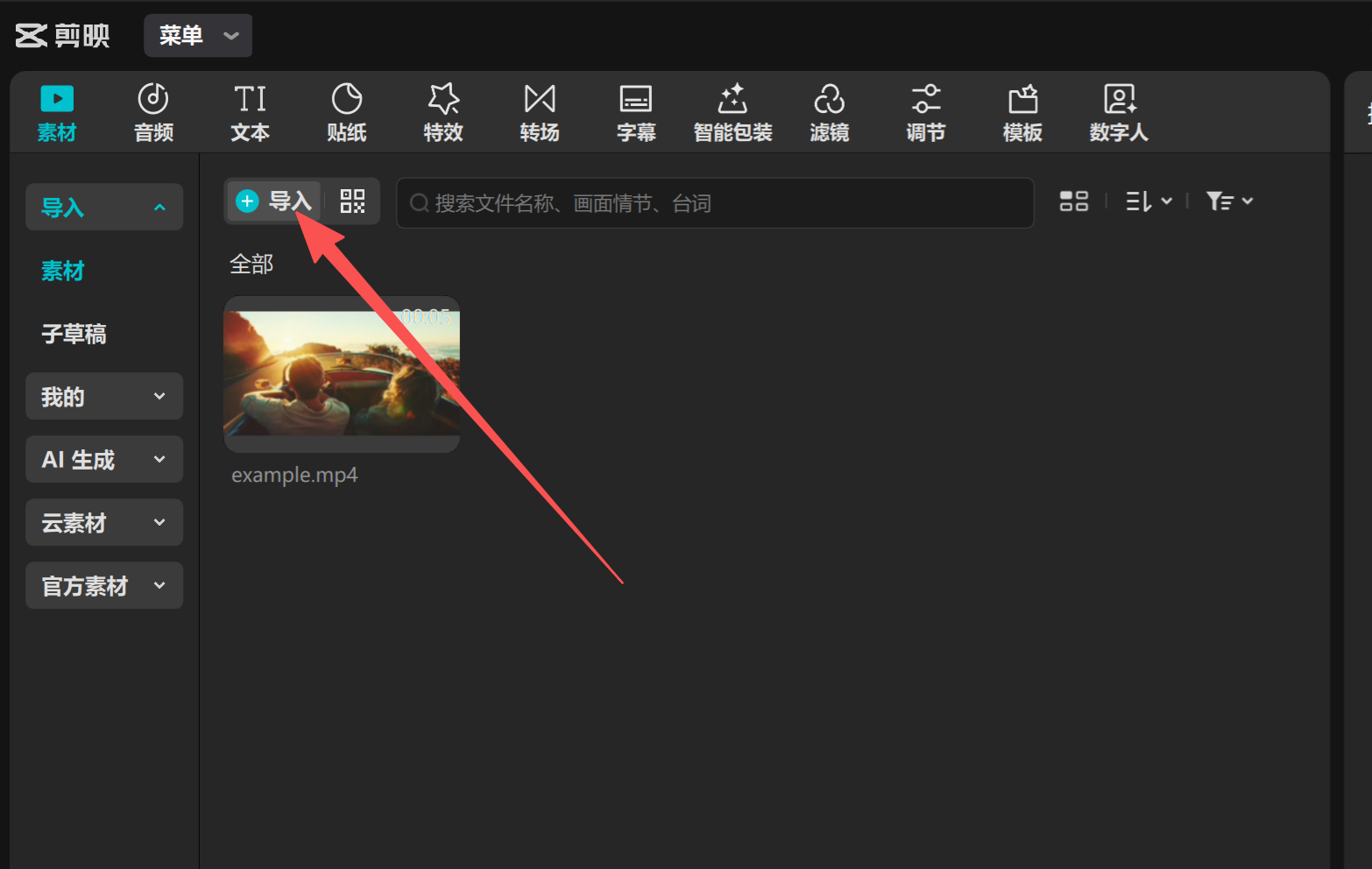Open the Captions (字幕) panel

635,112
